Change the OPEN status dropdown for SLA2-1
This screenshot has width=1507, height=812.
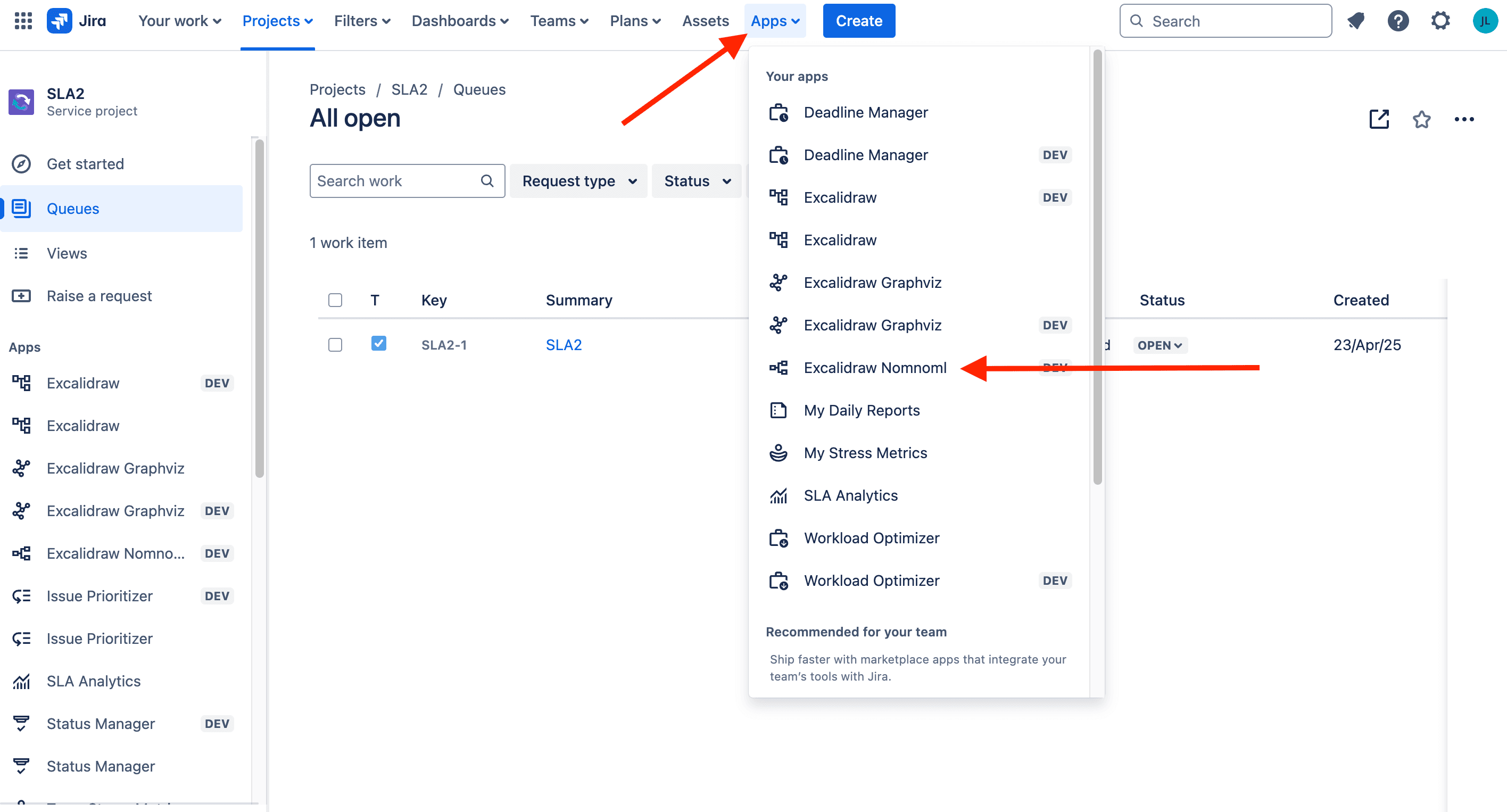[x=1160, y=345]
